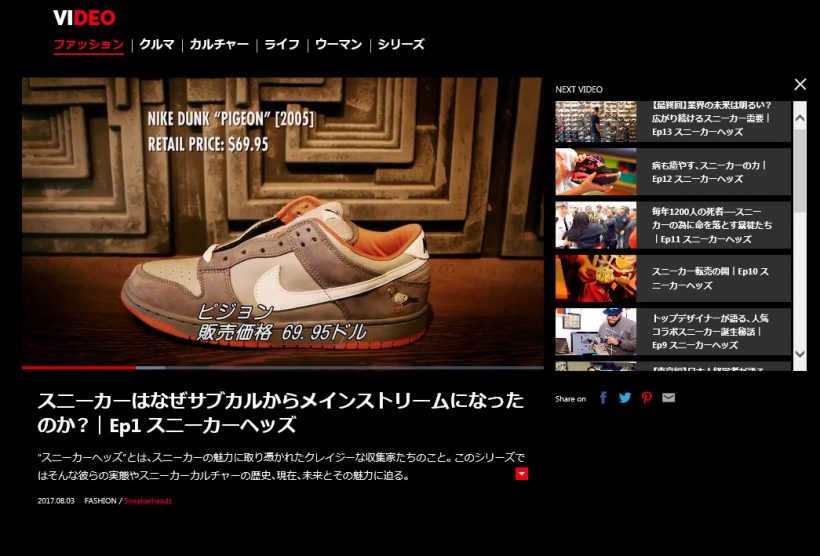
Task: Close the video overlay with X
Action: coord(800,85)
